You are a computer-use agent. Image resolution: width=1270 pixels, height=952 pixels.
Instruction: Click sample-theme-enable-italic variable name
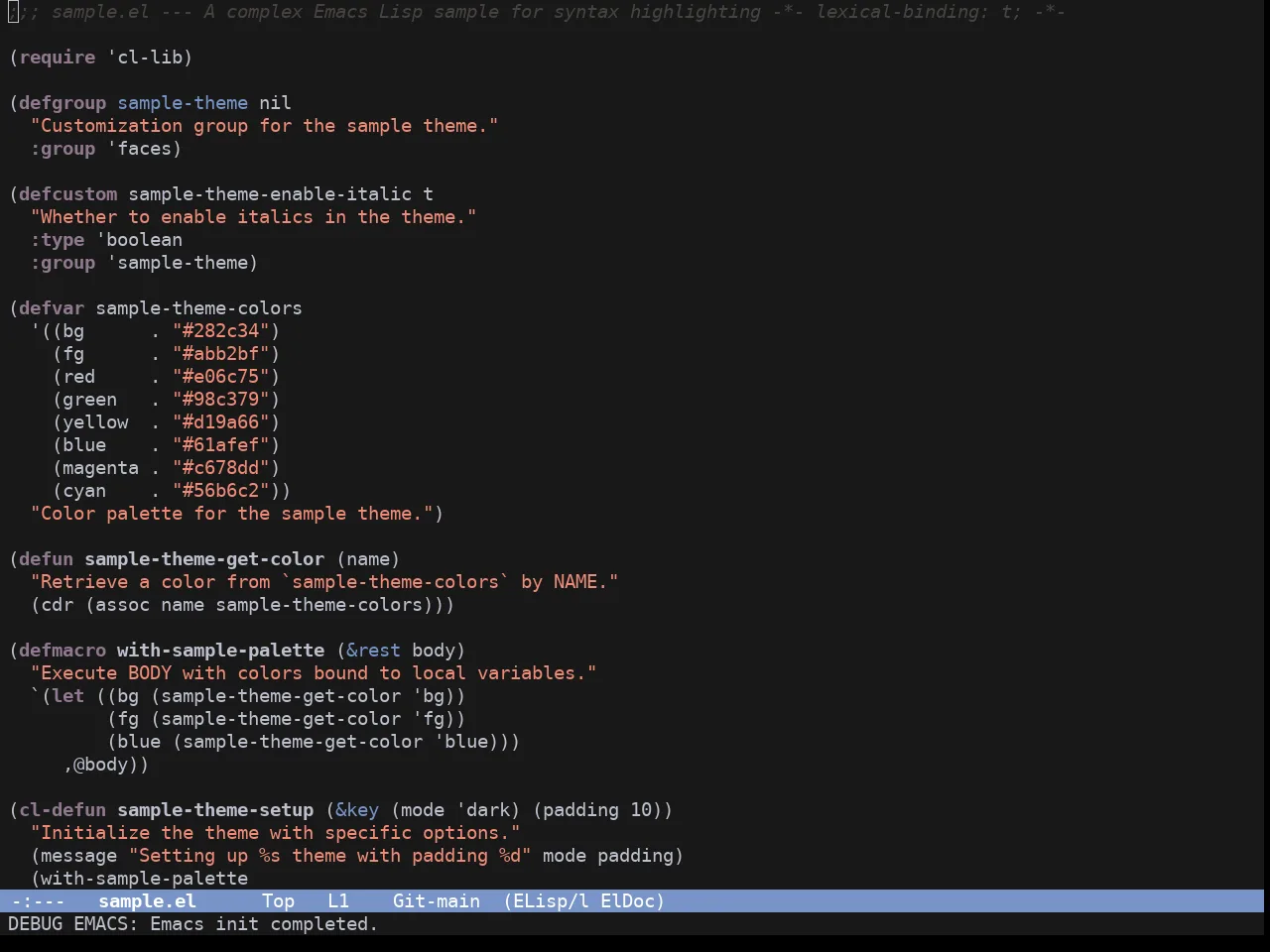pyautogui.click(x=270, y=194)
